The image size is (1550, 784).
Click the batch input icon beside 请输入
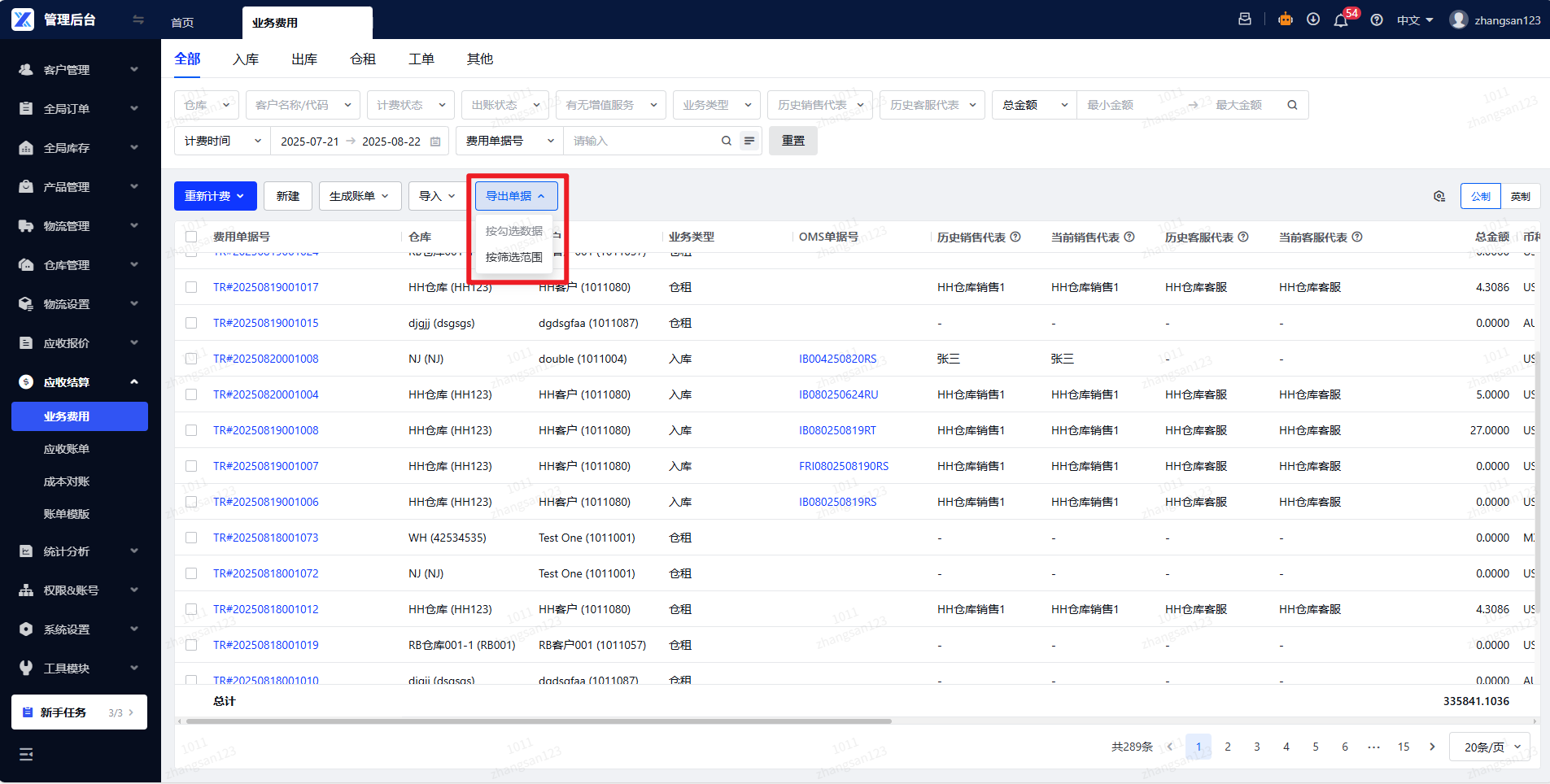point(749,141)
